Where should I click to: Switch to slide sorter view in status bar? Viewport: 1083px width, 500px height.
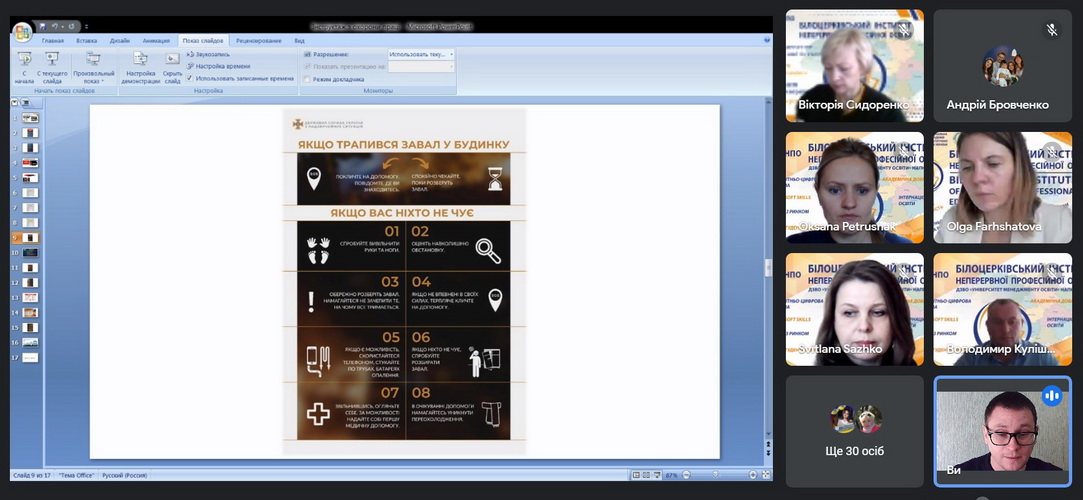click(x=645, y=475)
